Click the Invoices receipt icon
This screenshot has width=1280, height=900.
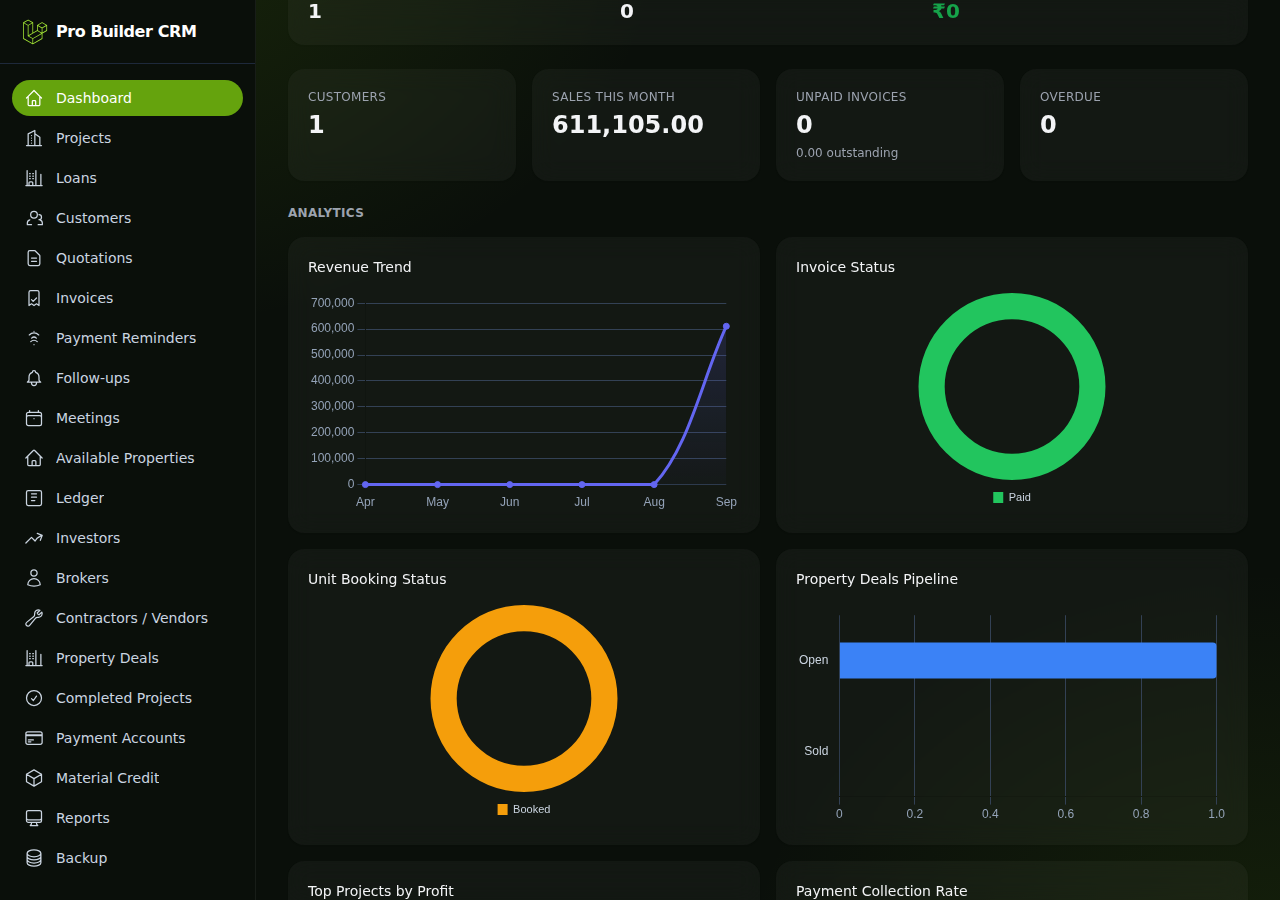click(x=34, y=298)
